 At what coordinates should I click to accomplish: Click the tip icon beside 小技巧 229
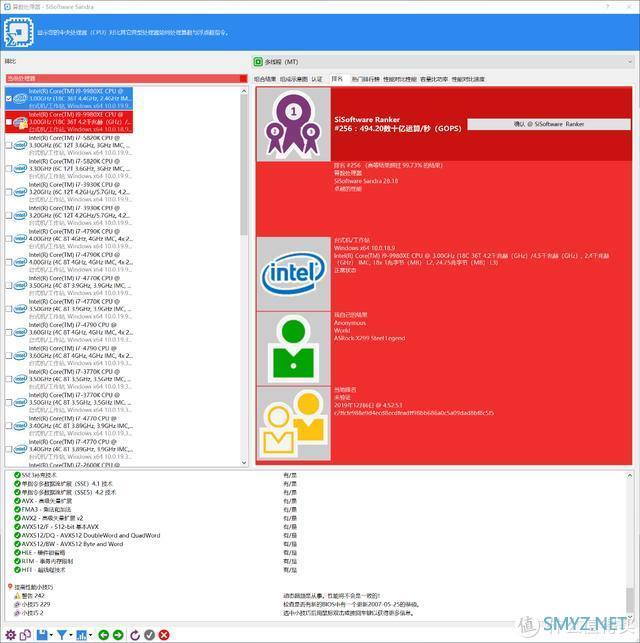[17, 604]
